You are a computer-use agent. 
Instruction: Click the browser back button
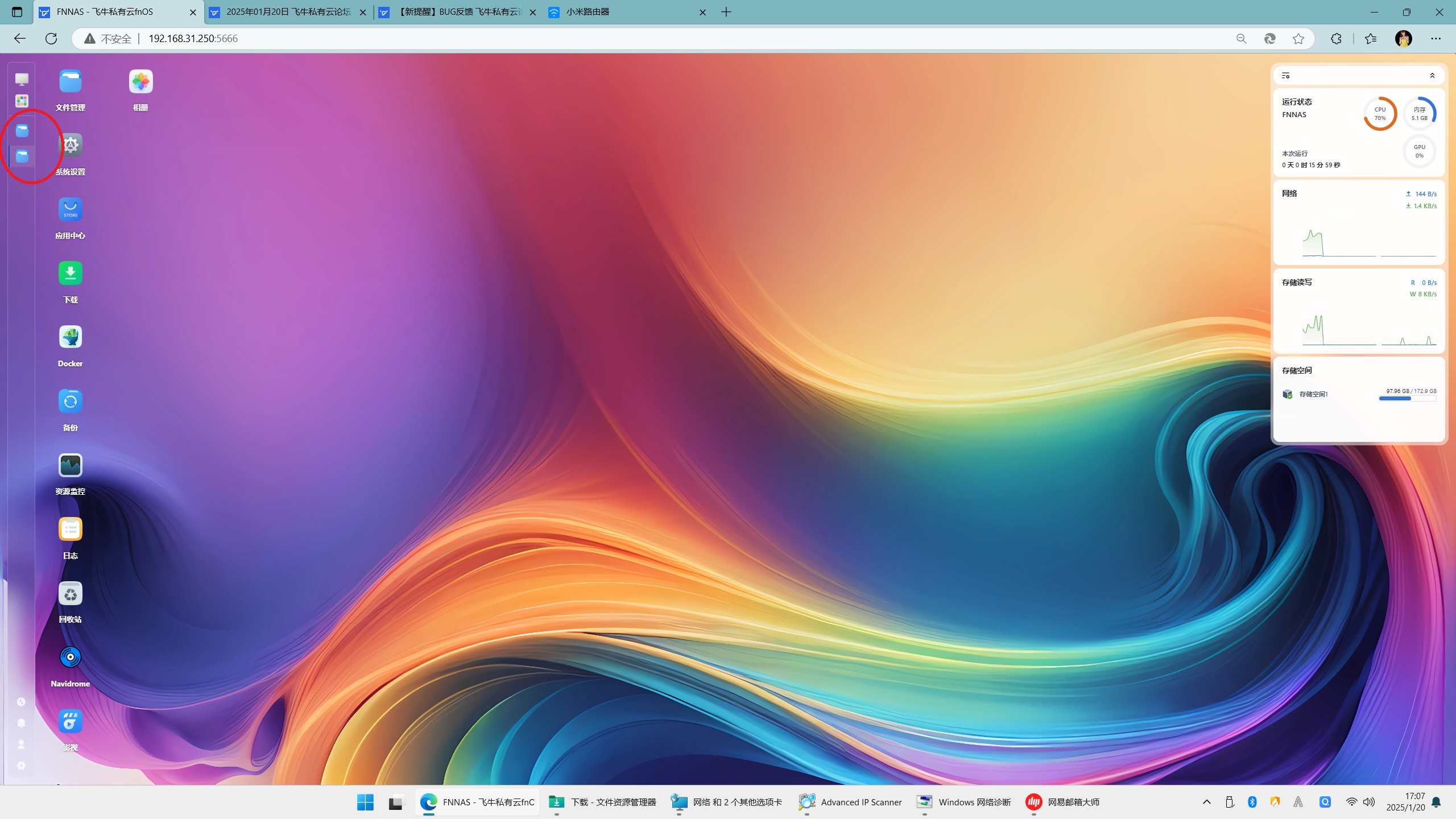[x=20, y=39]
